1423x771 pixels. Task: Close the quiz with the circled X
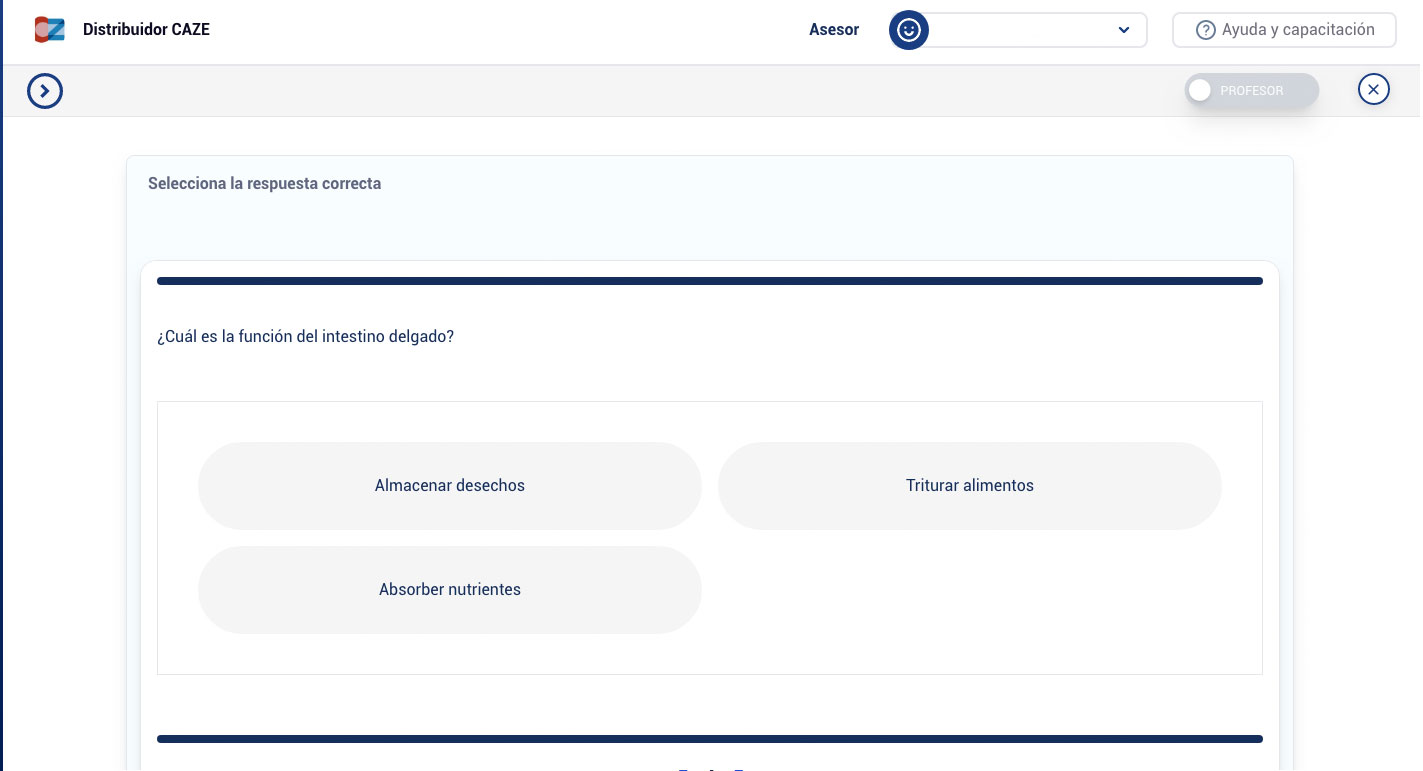point(1373,90)
